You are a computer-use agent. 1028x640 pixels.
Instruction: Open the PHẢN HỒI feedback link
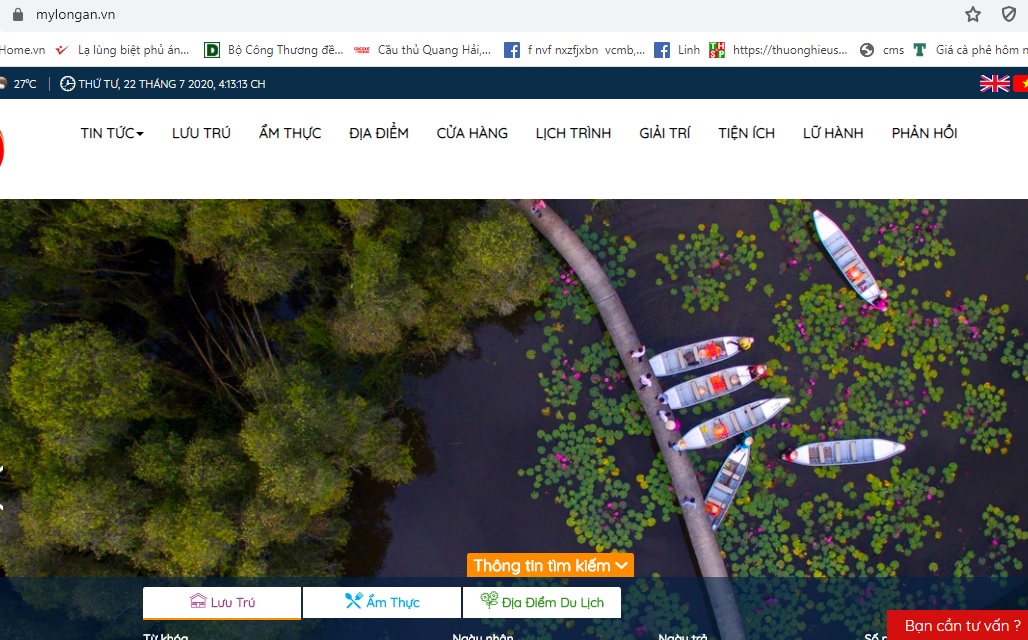point(924,133)
